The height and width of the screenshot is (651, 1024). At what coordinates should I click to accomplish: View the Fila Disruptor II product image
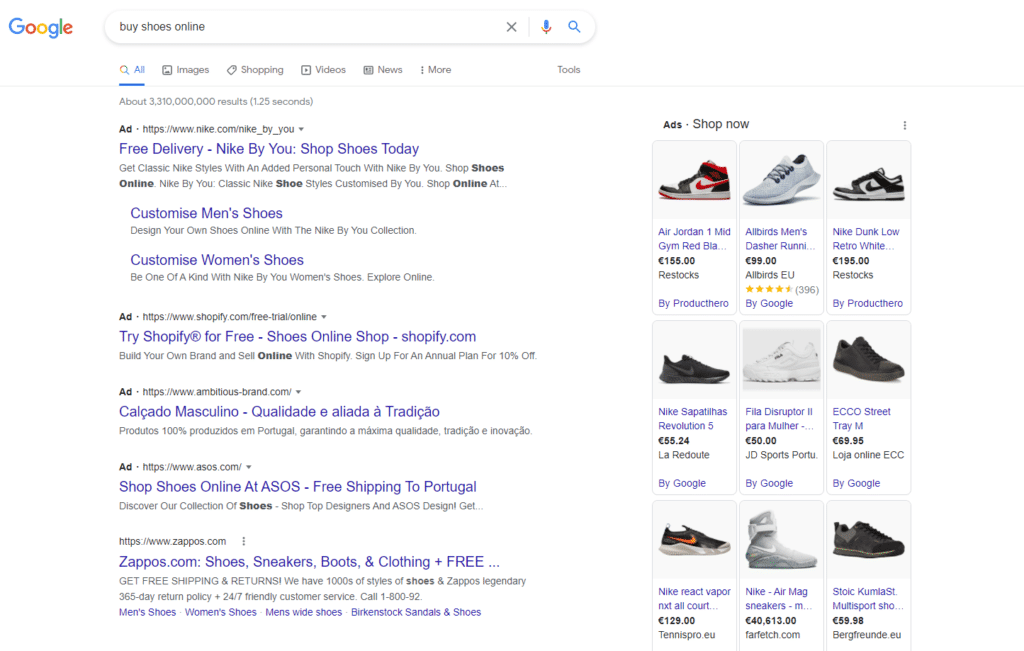pyautogui.click(x=781, y=362)
